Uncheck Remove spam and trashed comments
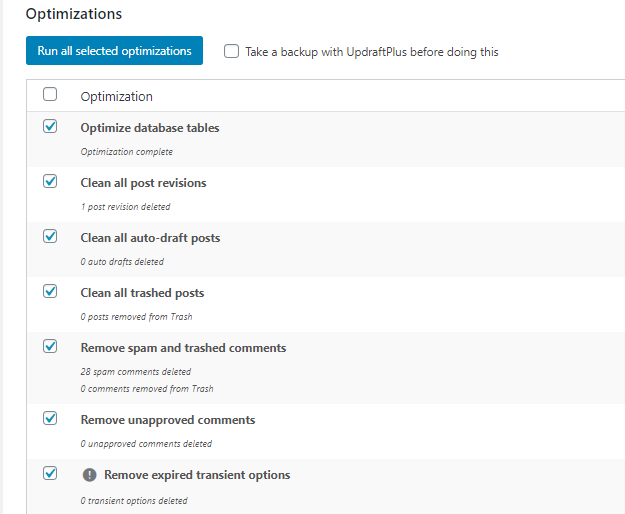Viewport: 625px width, 514px height. coord(50,346)
